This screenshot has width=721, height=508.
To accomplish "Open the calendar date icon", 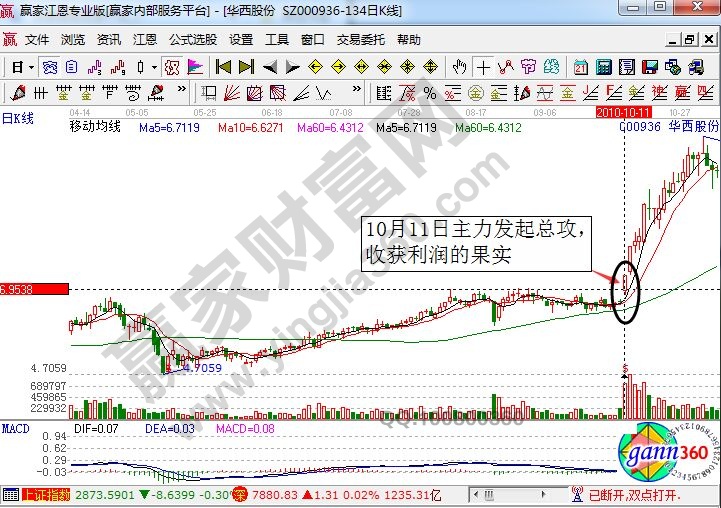I will click(x=580, y=67).
